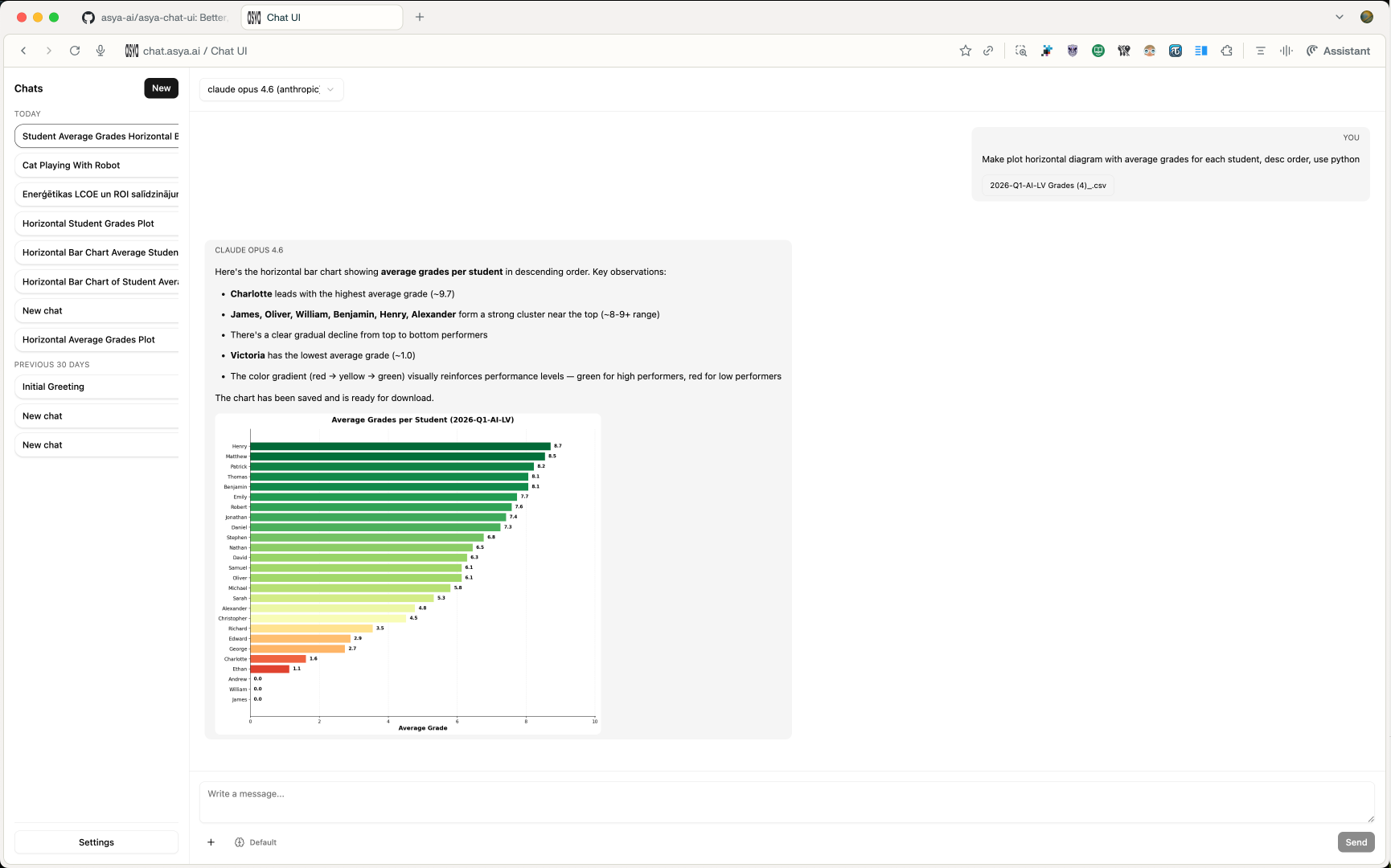
Task: Go back using the back arrow
Action: coord(24,51)
